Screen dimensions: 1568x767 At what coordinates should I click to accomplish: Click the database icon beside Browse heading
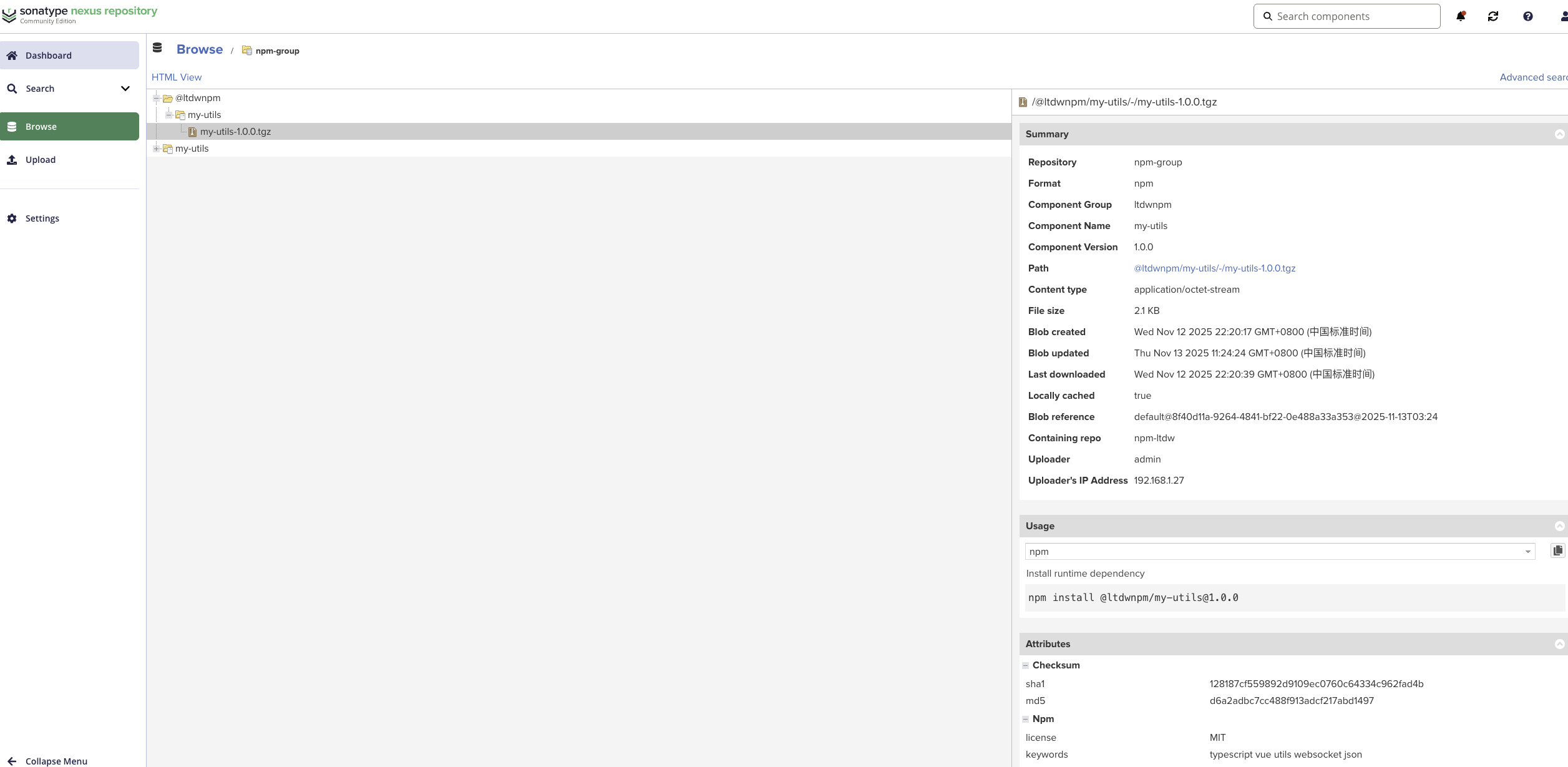tap(157, 48)
